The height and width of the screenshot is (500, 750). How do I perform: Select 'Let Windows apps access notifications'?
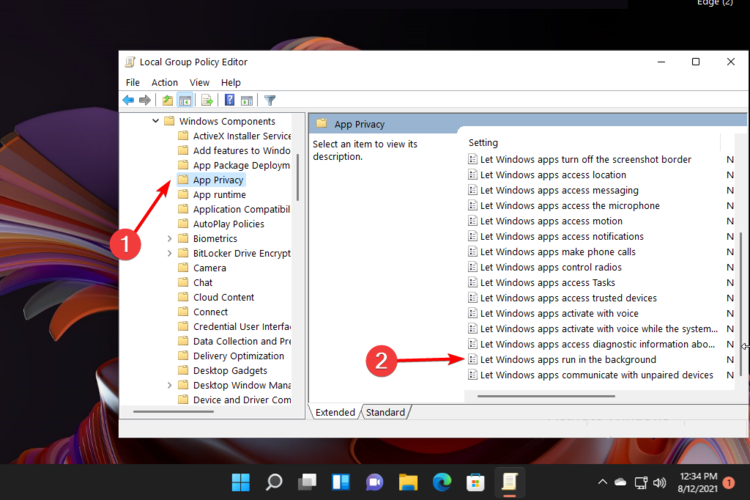pyautogui.click(x=562, y=236)
